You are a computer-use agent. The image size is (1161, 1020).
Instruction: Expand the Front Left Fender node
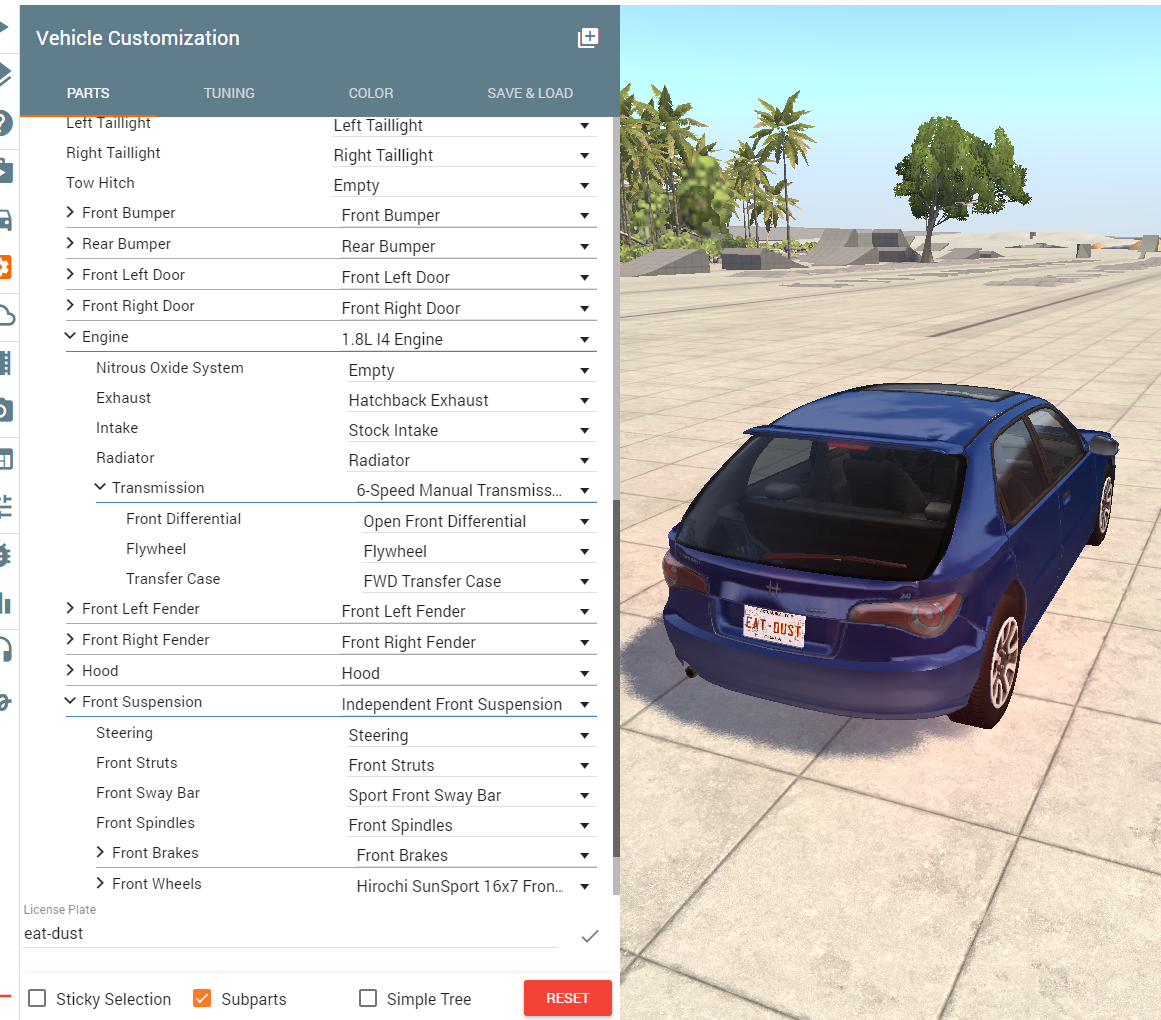[70, 608]
